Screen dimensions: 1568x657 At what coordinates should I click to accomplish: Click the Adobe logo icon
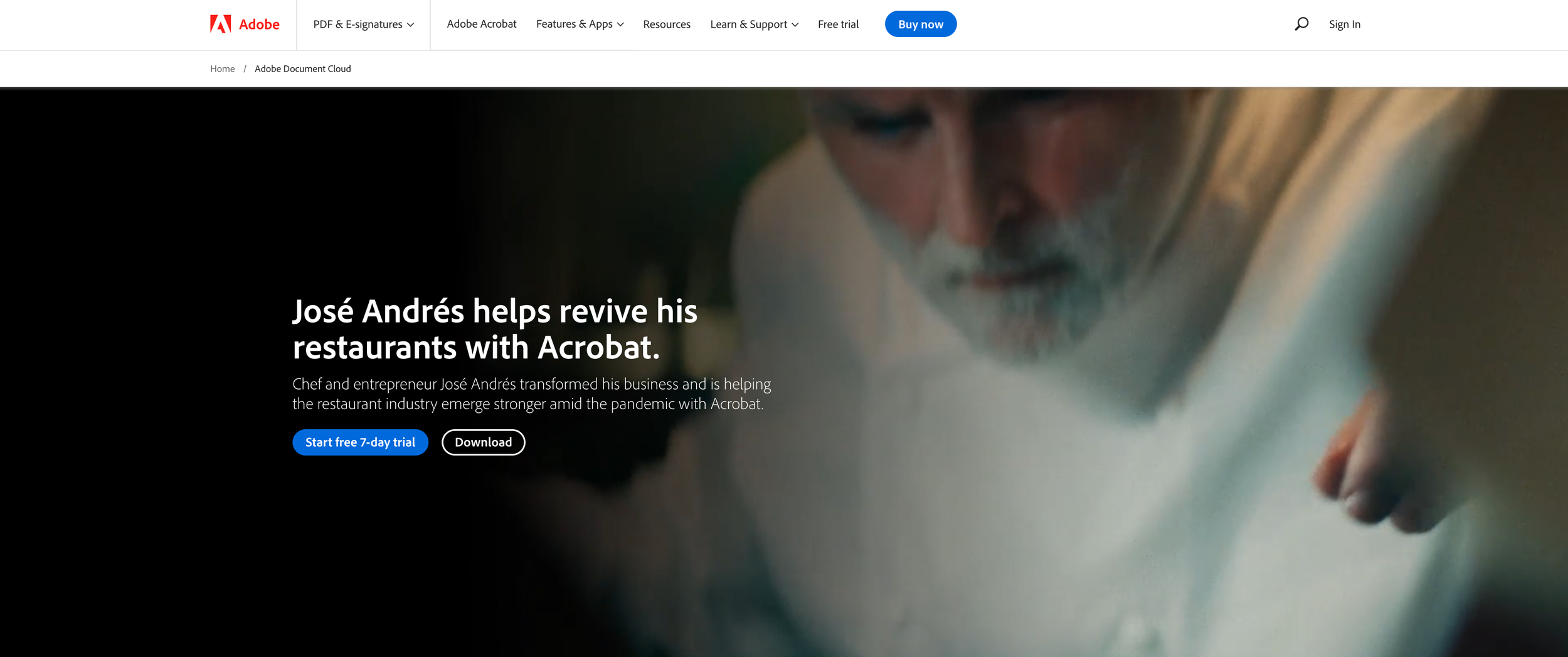click(x=220, y=24)
